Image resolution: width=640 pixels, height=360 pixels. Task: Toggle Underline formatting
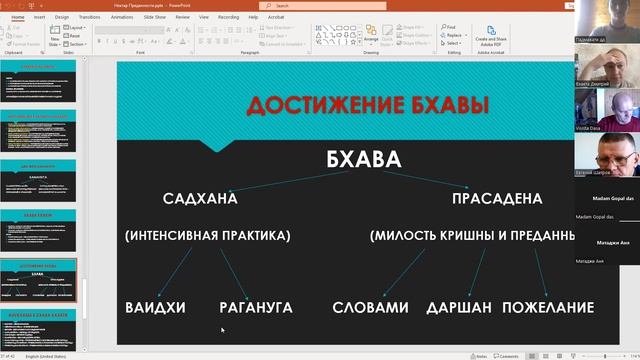point(116,41)
